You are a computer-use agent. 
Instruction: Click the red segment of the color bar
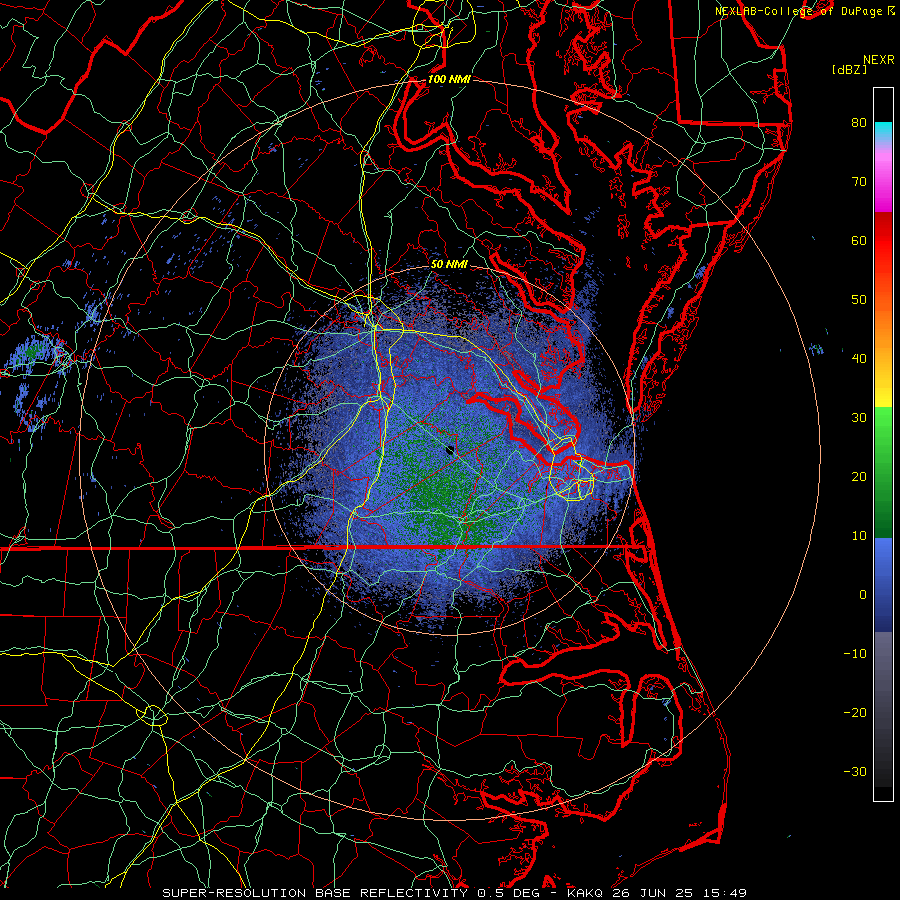(x=883, y=241)
